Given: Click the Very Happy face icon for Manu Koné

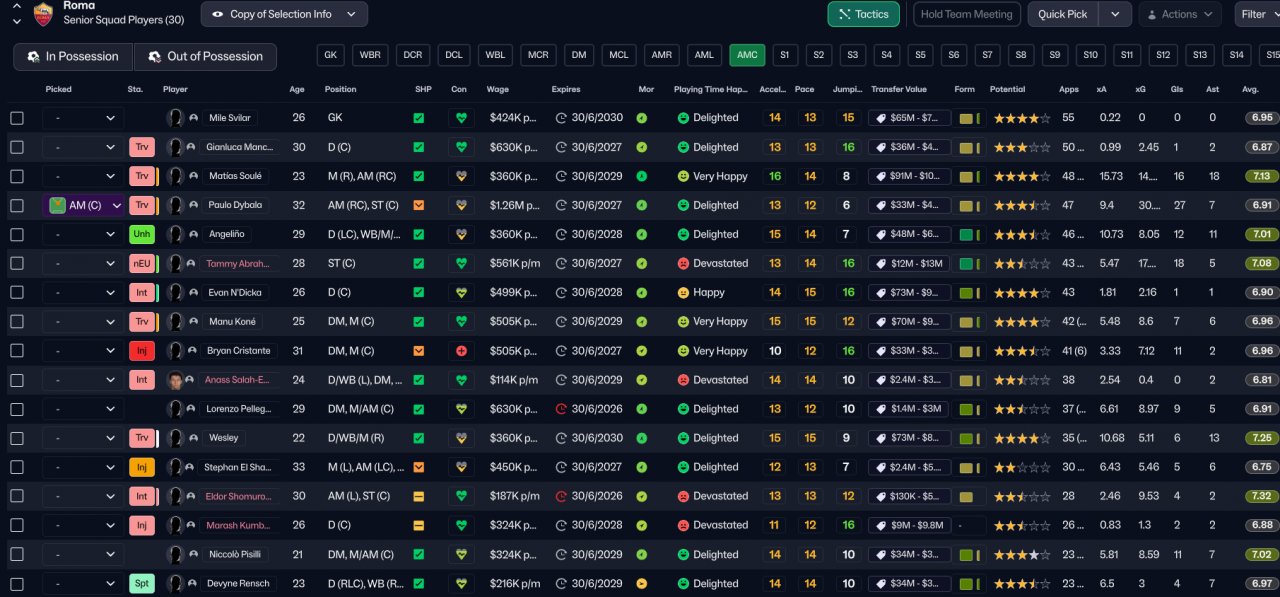Looking at the screenshot, I should (x=683, y=322).
